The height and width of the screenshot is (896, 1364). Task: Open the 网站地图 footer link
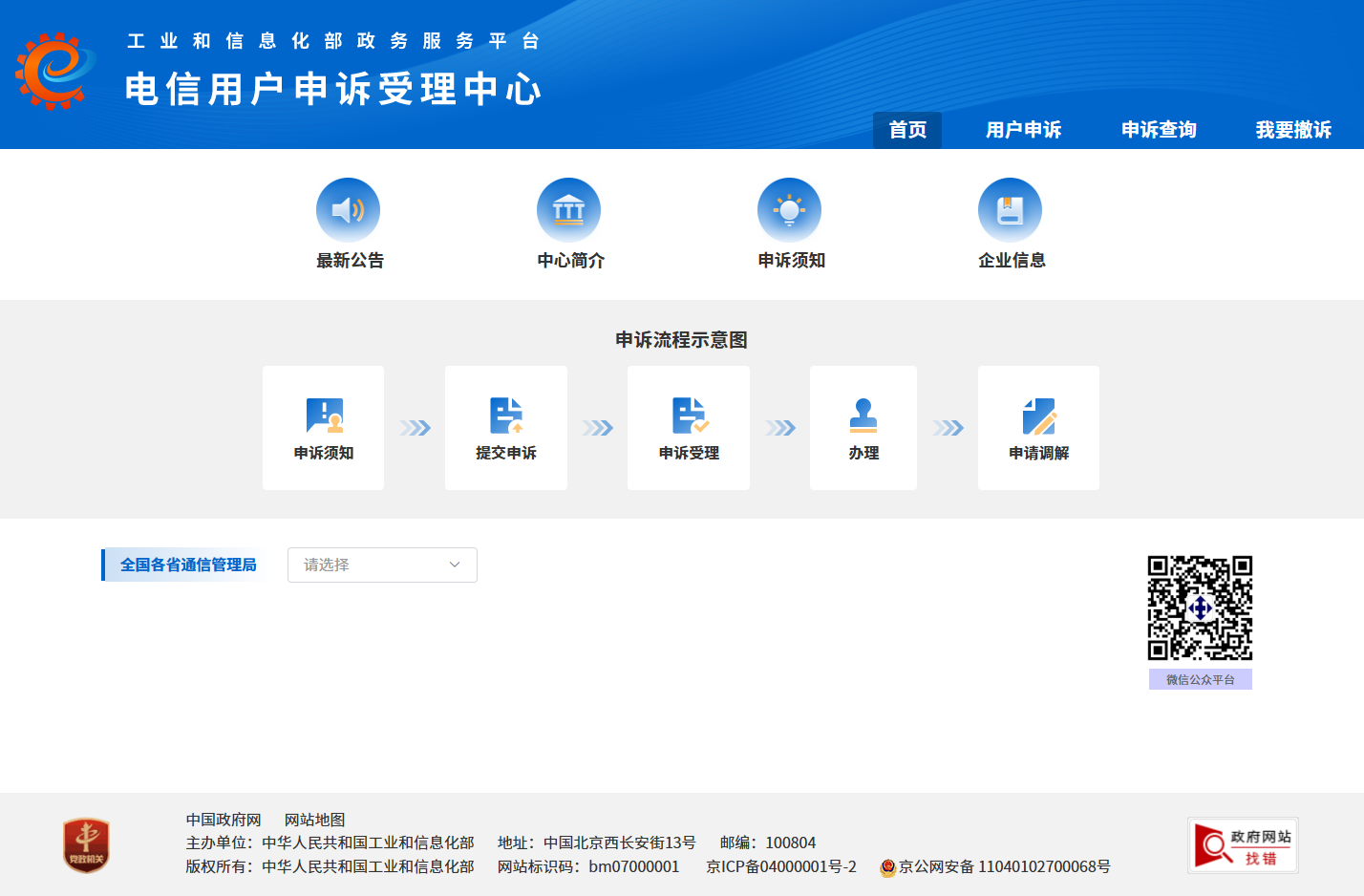314,820
